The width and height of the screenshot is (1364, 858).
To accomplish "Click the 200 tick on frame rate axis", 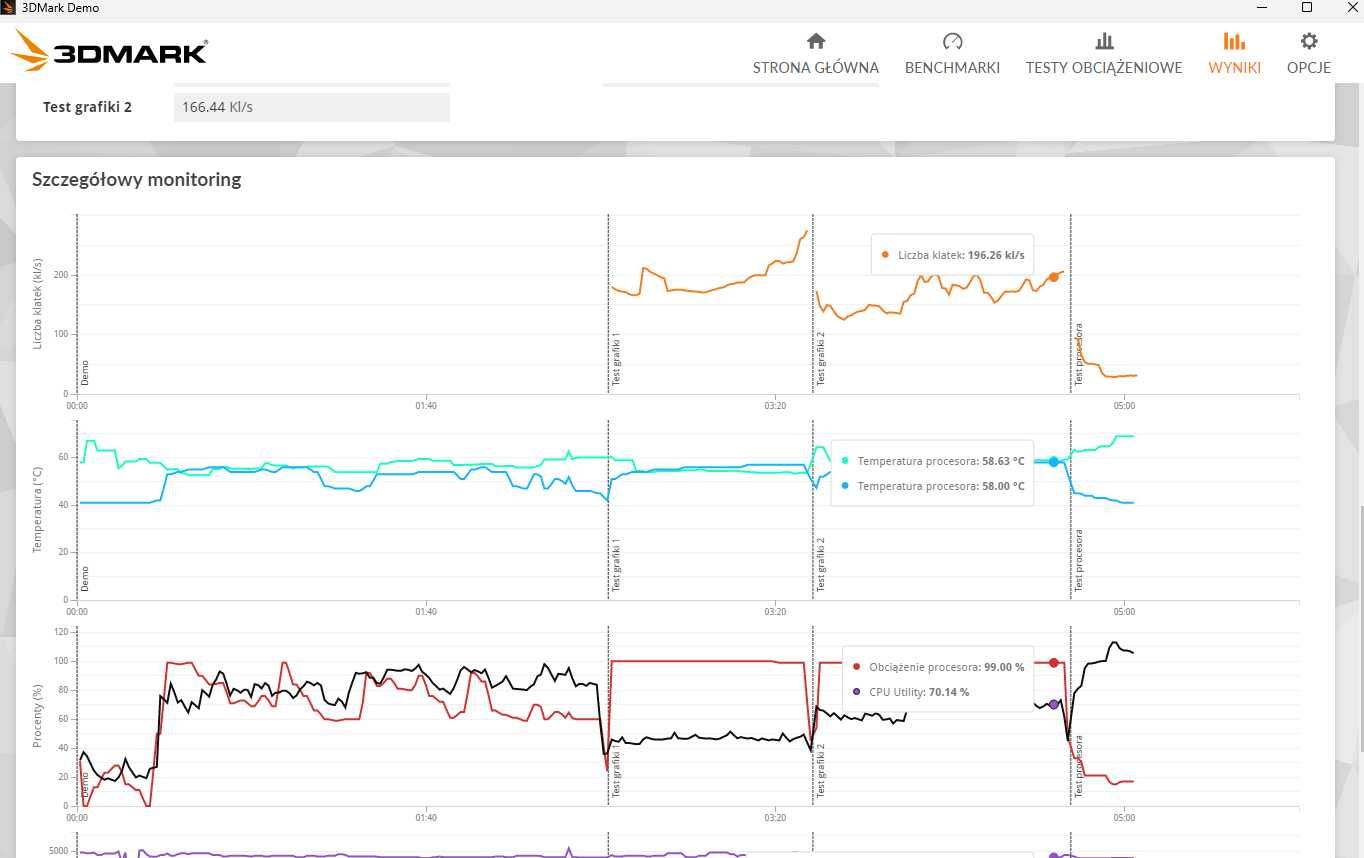I will (60, 275).
